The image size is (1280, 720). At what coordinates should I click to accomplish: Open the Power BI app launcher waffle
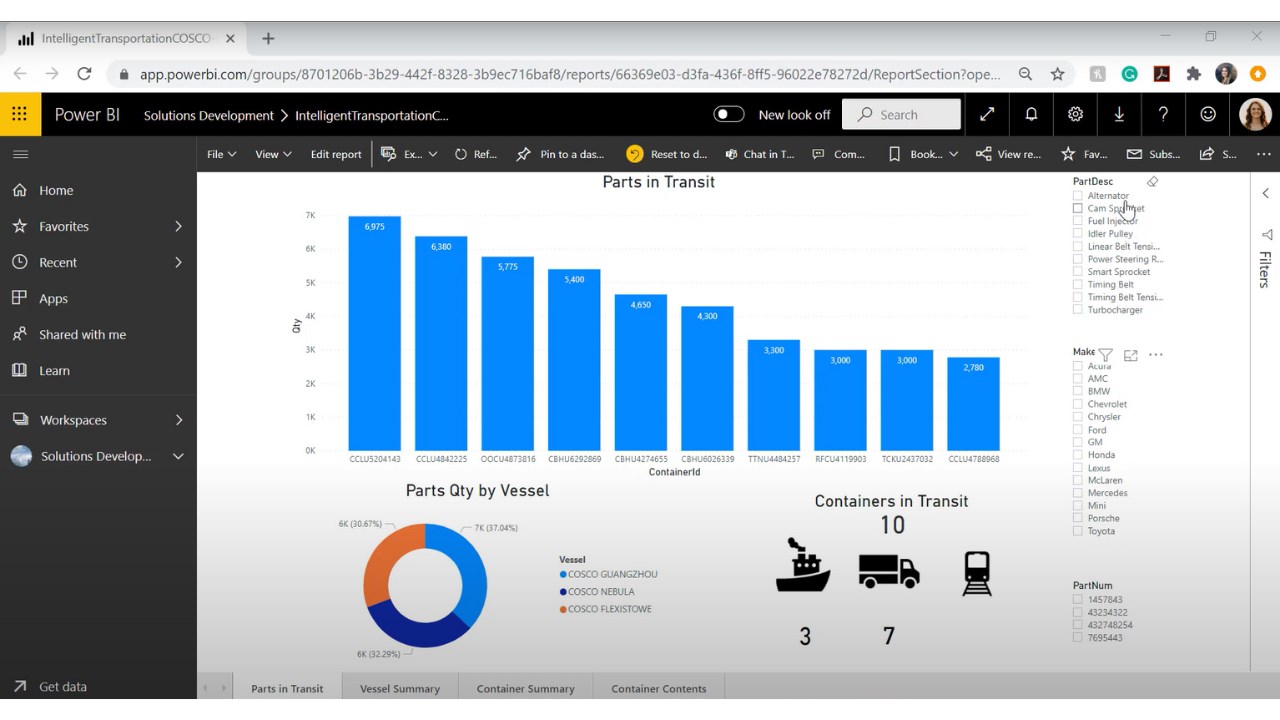20,114
